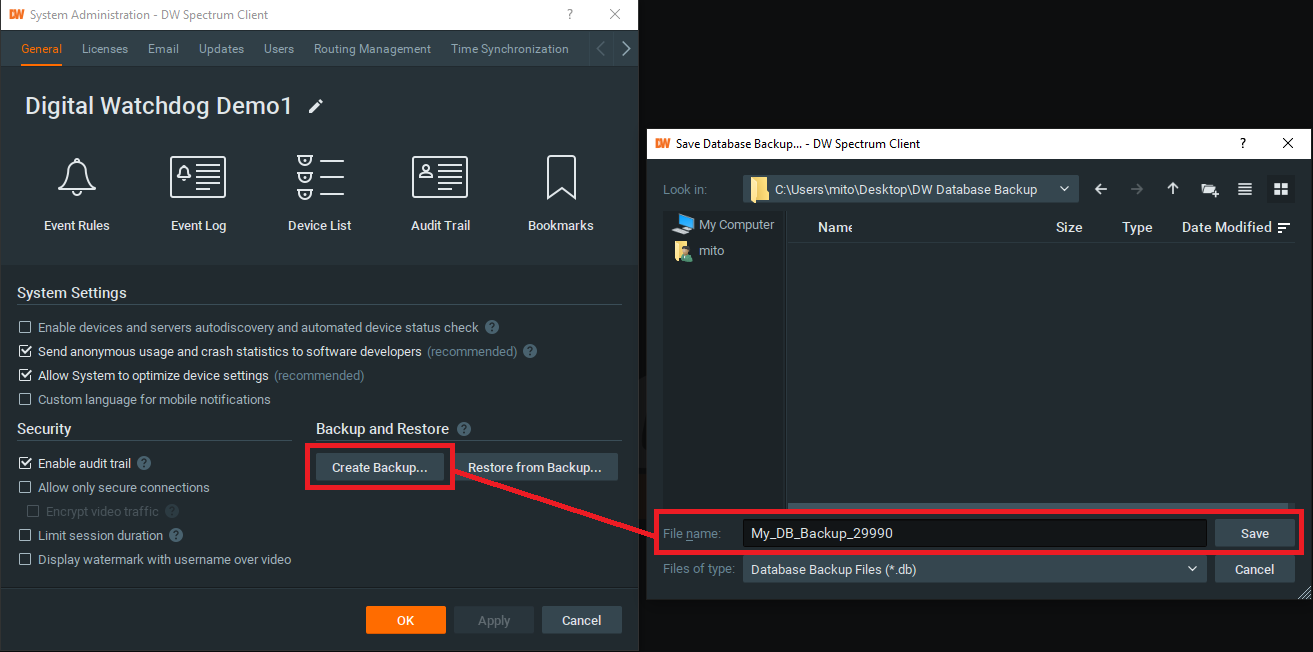The image size is (1313, 652).
Task: Enable devices and servers autodiscovery checkbox
Action: (x=25, y=327)
